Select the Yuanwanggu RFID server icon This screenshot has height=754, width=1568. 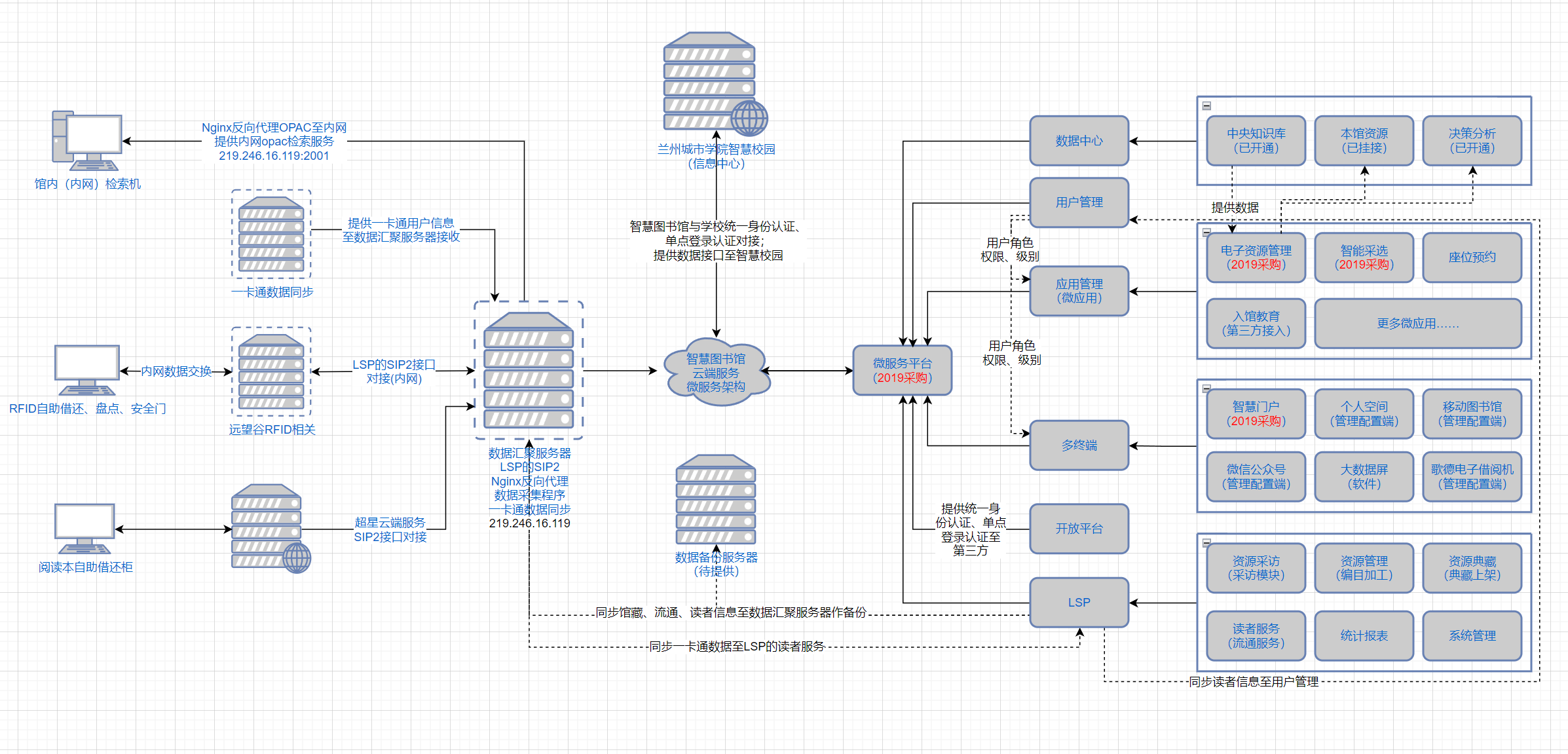tap(271, 372)
